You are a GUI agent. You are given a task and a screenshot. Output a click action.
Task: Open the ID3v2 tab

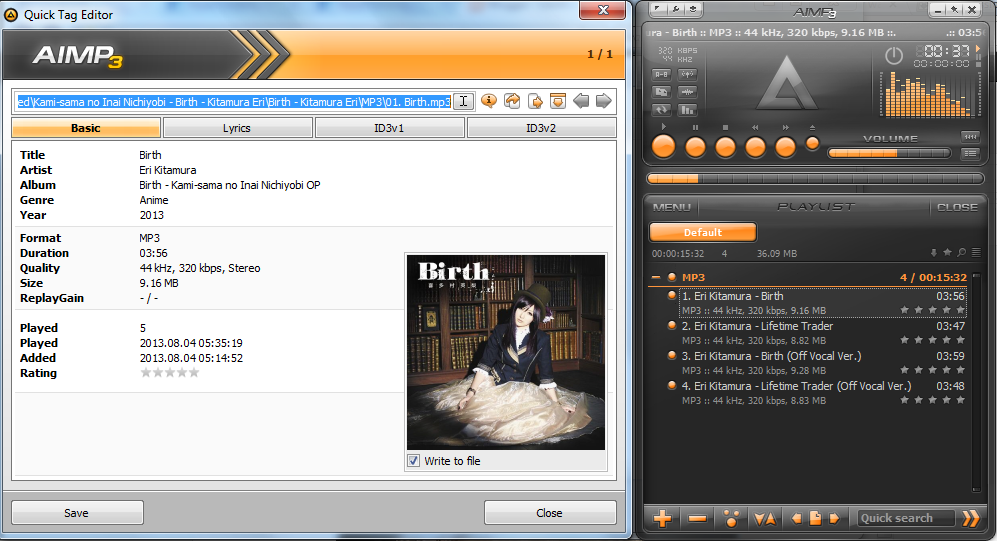click(x=541, y=128)
